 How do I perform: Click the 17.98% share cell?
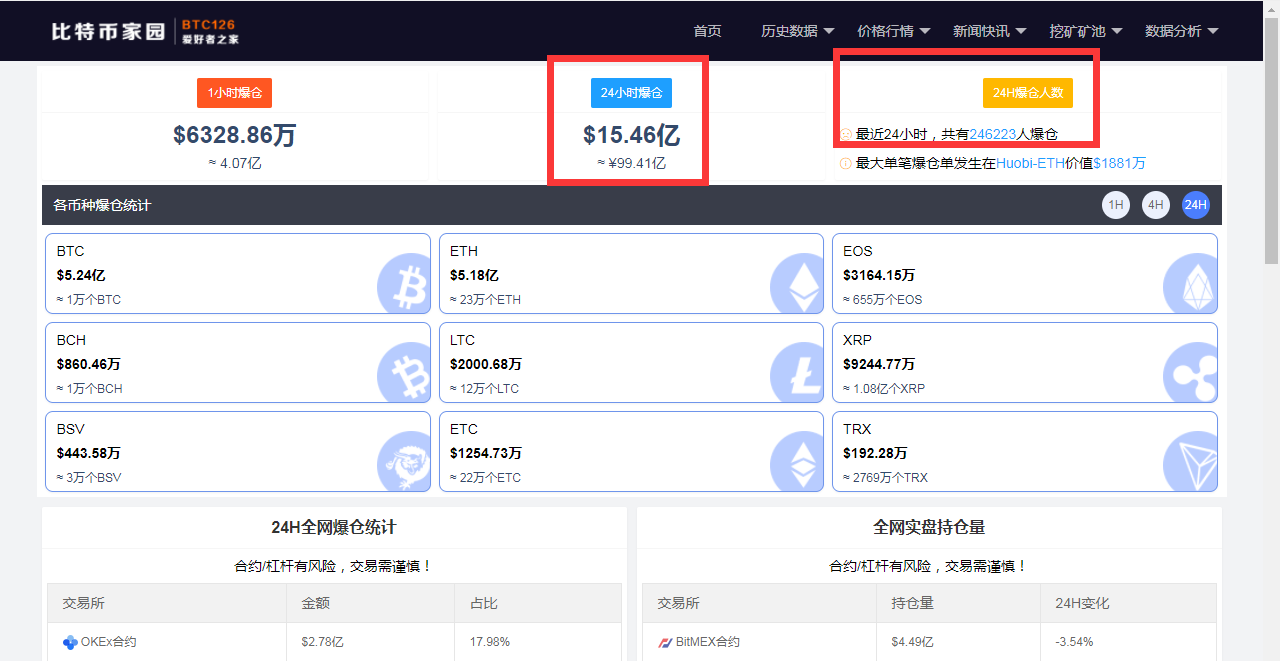[490, 642]
